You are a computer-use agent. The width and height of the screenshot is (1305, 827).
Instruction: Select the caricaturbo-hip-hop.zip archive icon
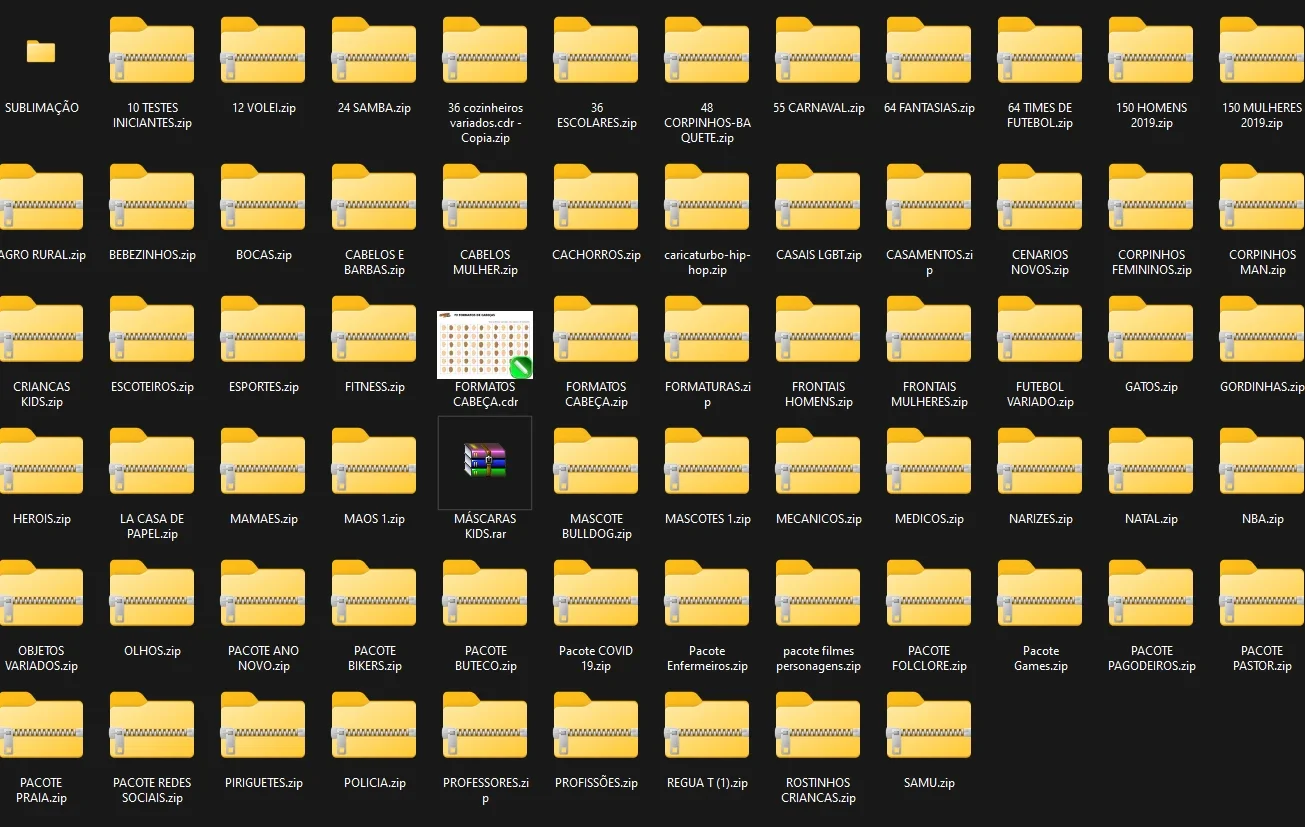[x=707, y=197]
